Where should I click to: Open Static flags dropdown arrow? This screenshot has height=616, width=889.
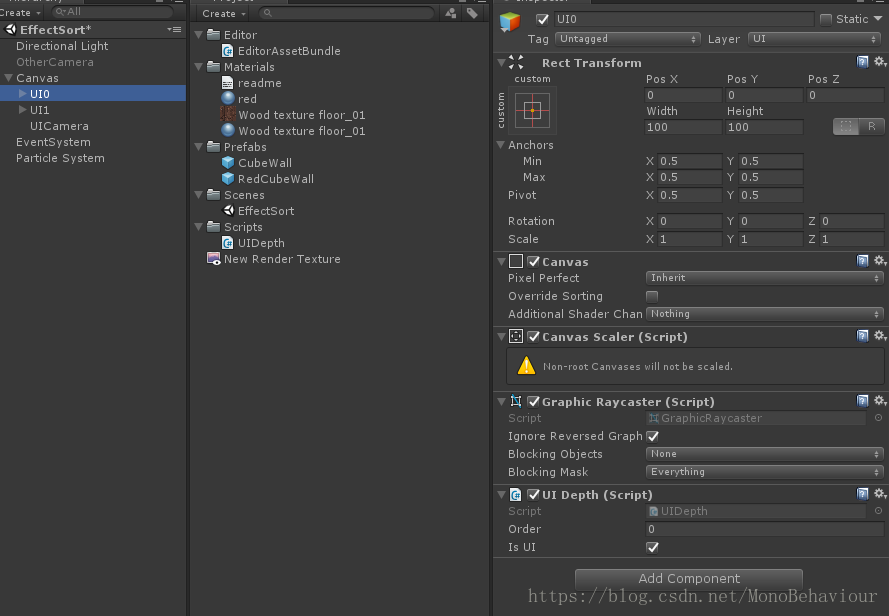coord(878,19)
